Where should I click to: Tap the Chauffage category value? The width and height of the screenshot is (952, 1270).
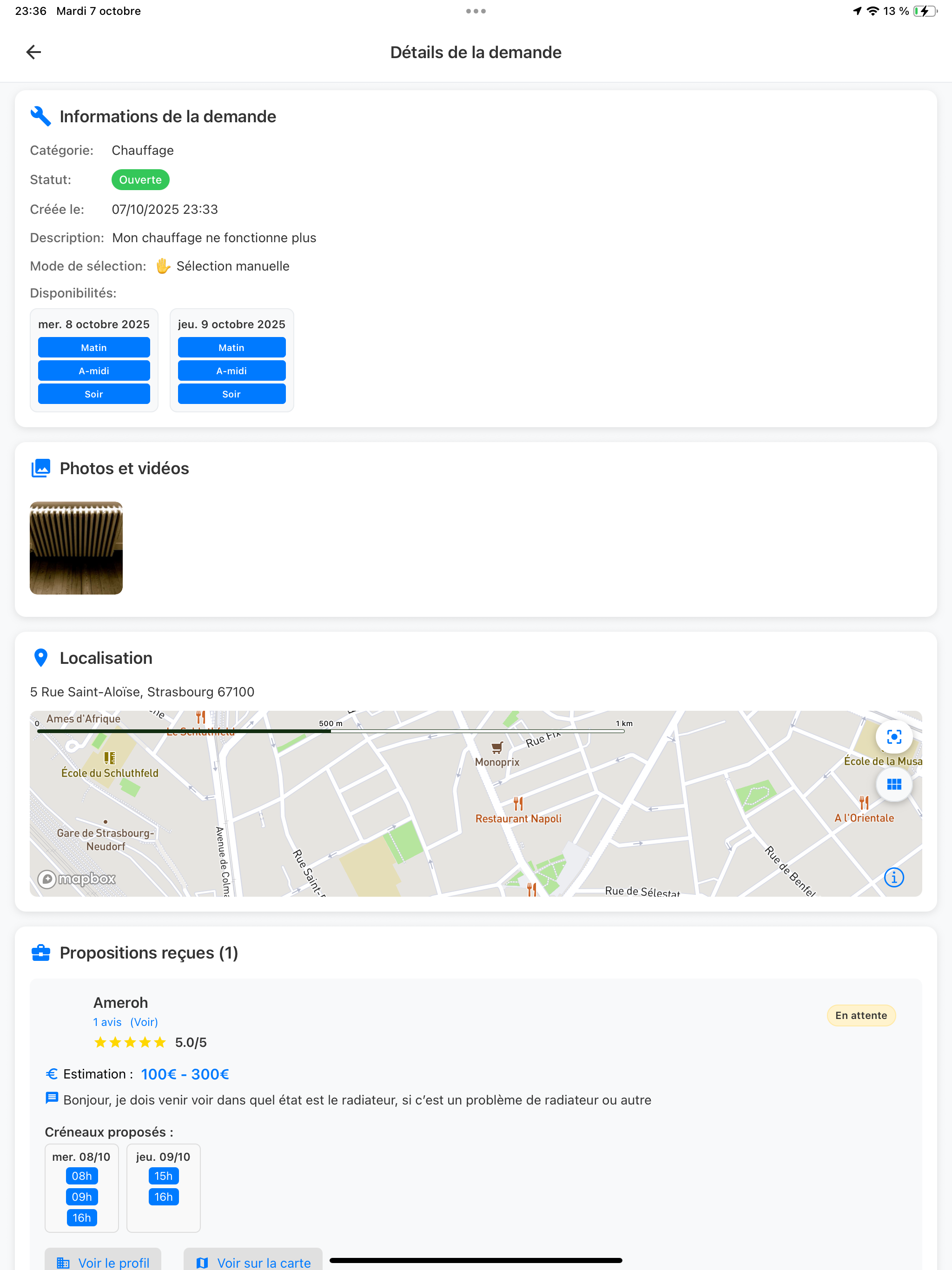(143, 151)
